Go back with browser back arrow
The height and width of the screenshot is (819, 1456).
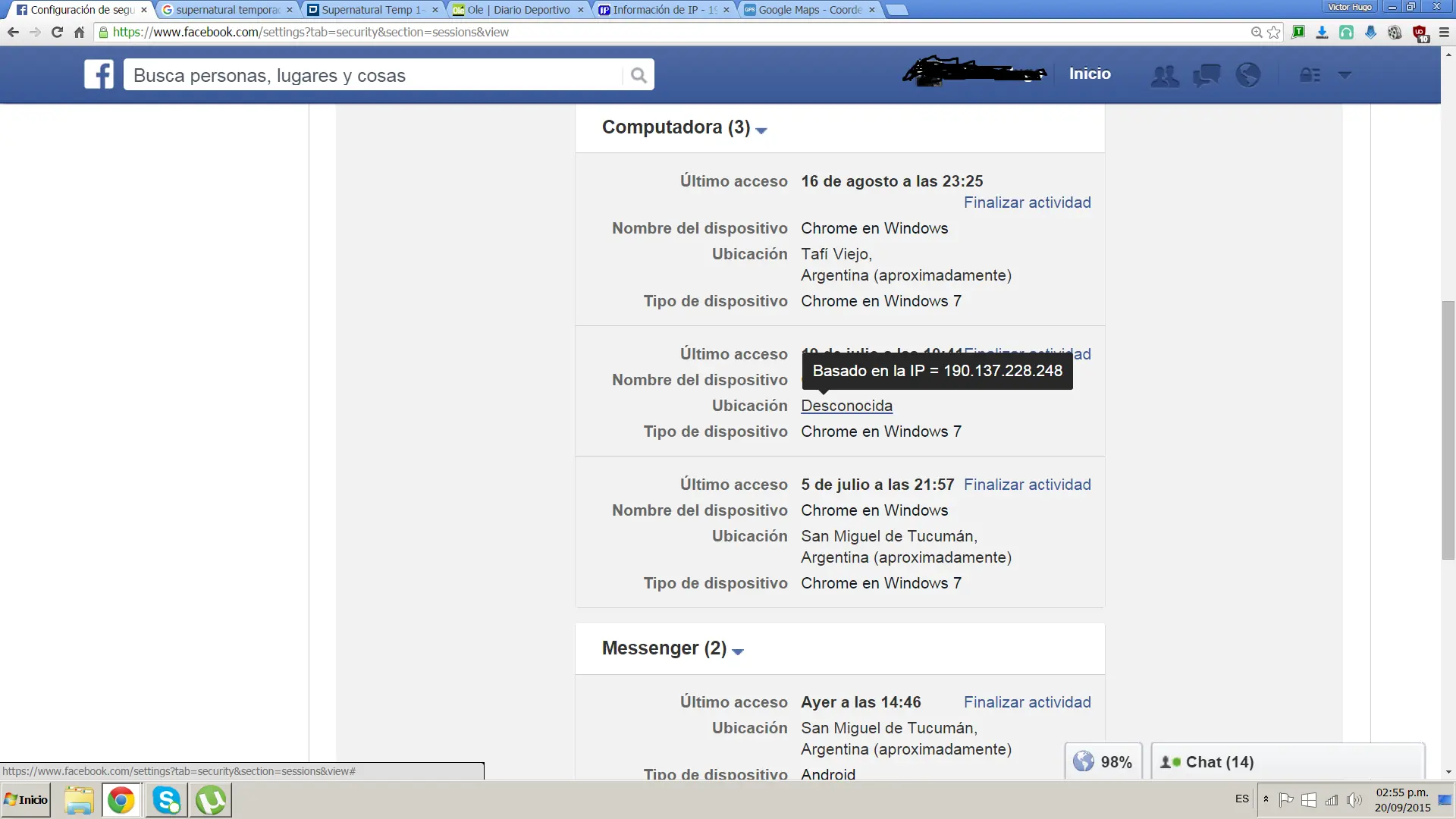coord(13,32)
